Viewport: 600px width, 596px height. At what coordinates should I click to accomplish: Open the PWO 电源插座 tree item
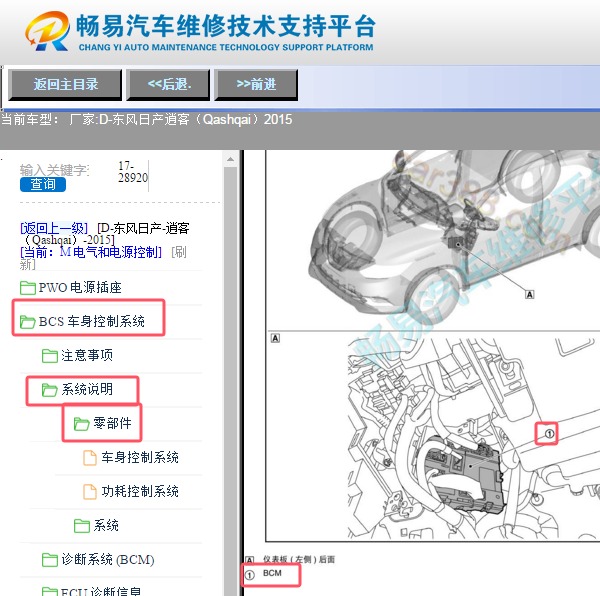pyautogui.click(x=80, y=288)
